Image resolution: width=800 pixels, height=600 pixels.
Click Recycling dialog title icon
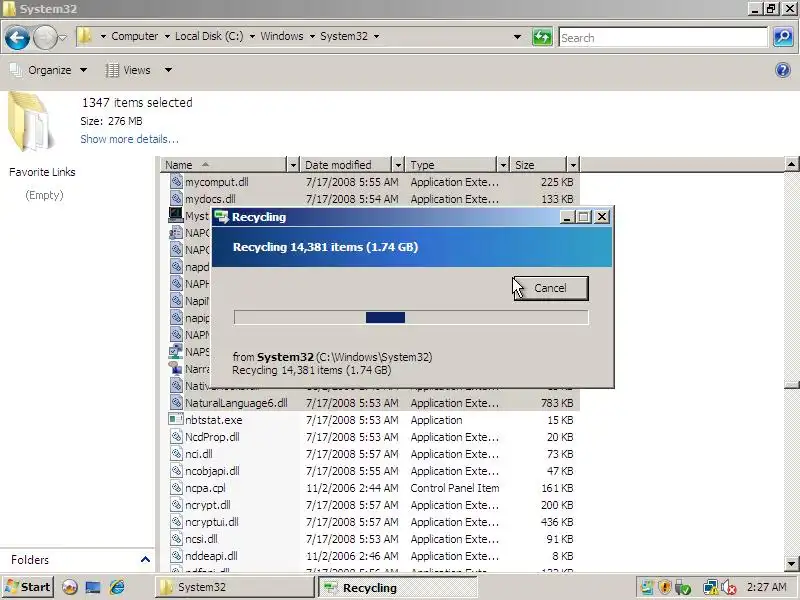tap(222, 217)
